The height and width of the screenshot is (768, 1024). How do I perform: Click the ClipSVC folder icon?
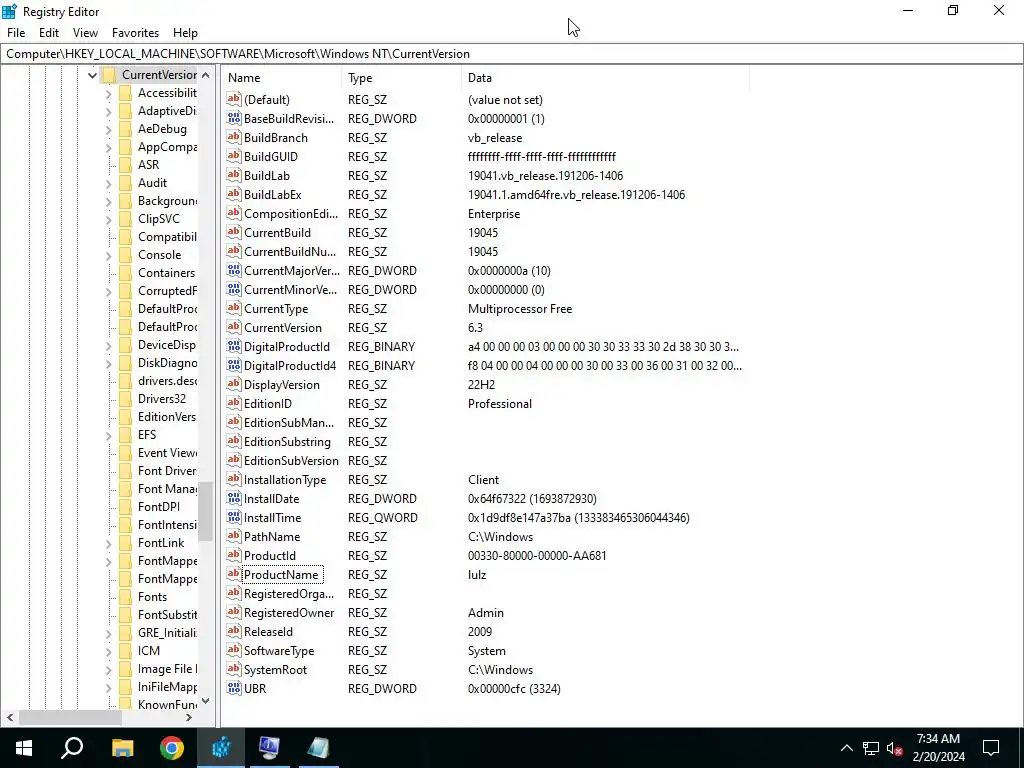click(126, 219)
